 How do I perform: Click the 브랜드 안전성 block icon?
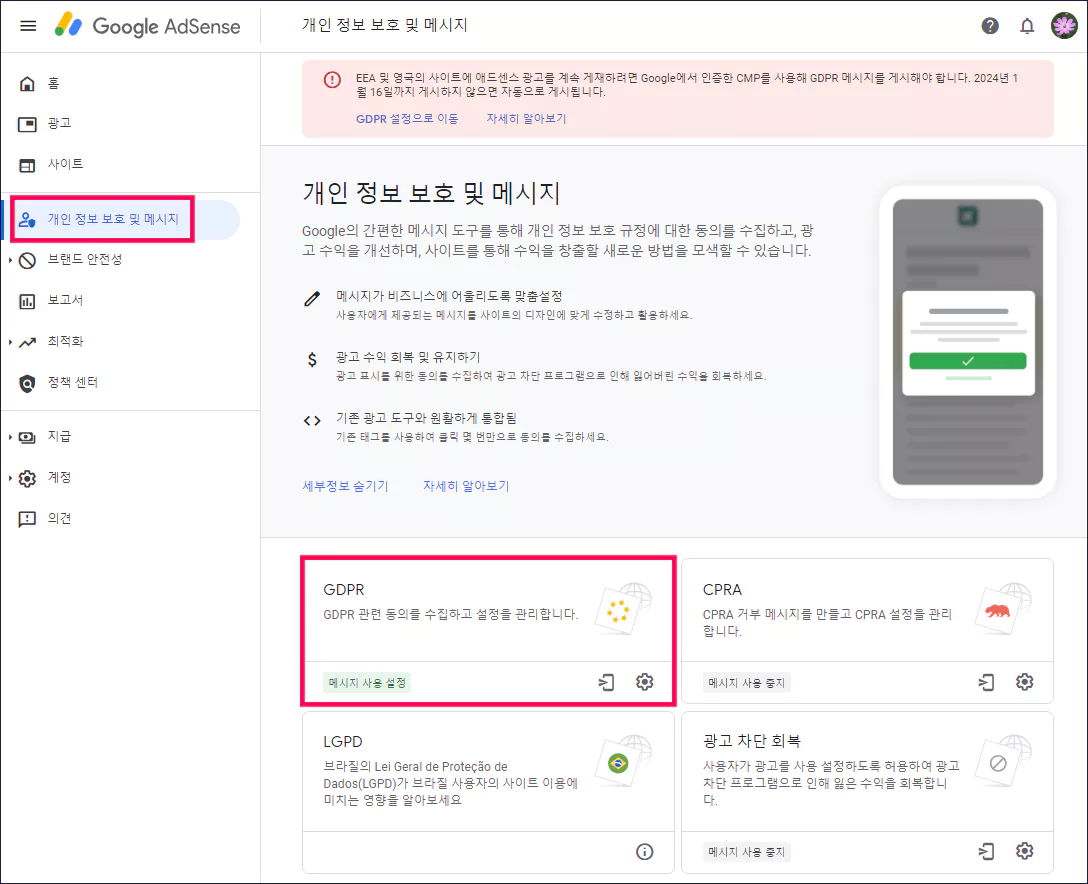pyautogui.click(x=27, y=260)
